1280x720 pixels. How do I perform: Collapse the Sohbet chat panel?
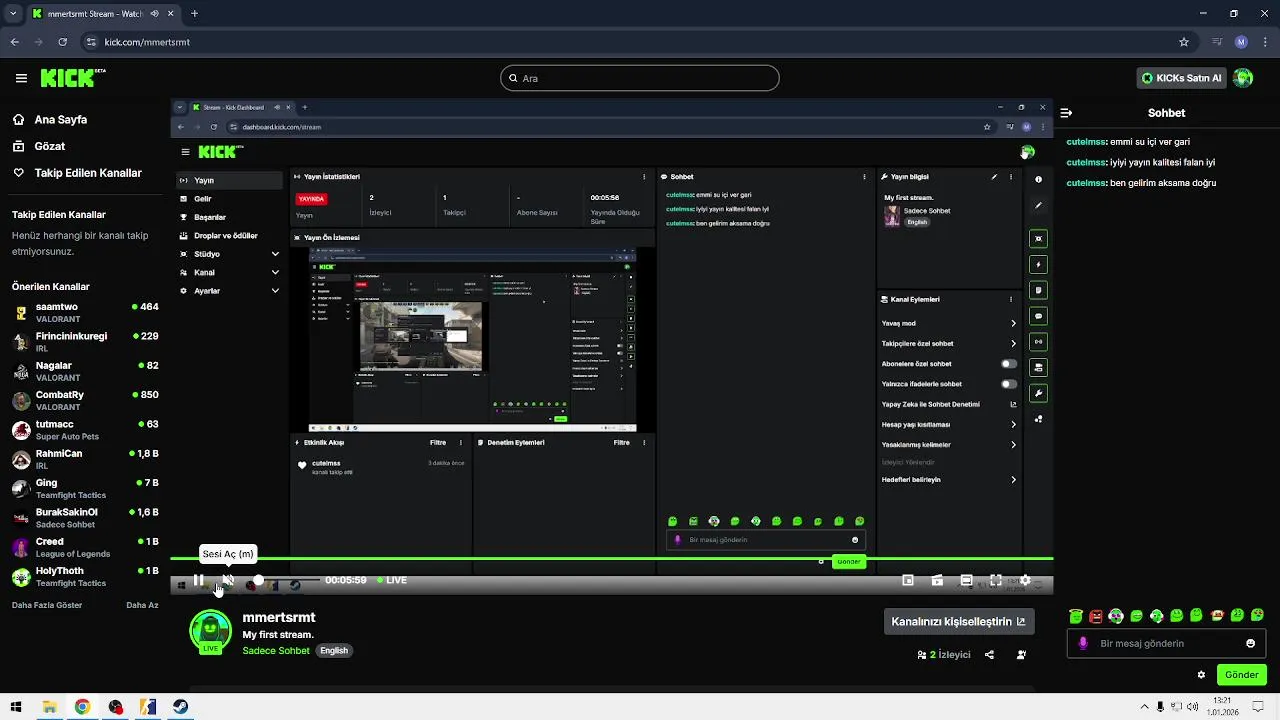pyautogui.click(x=1066, y=113)
